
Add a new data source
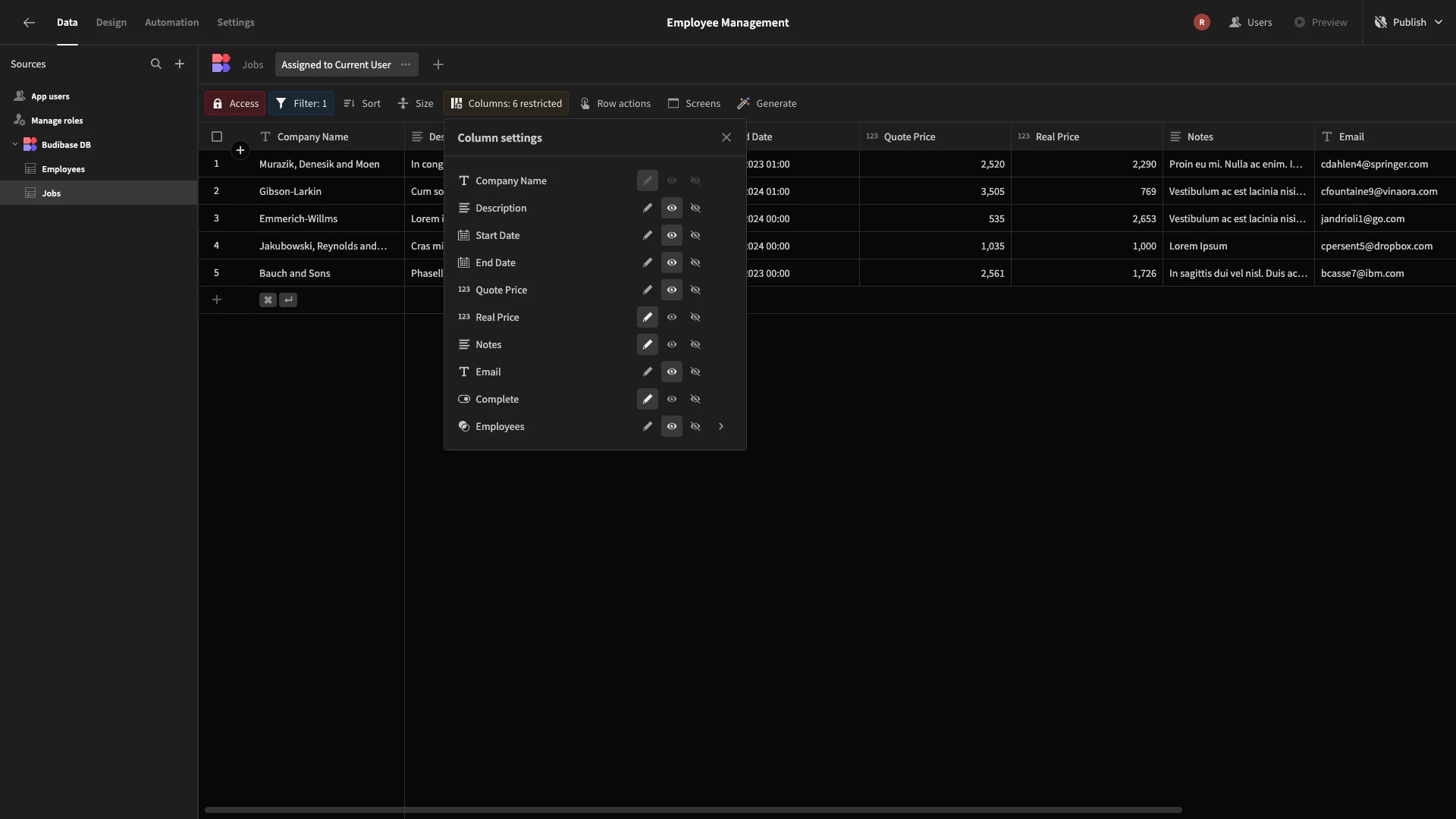point(180,64)
